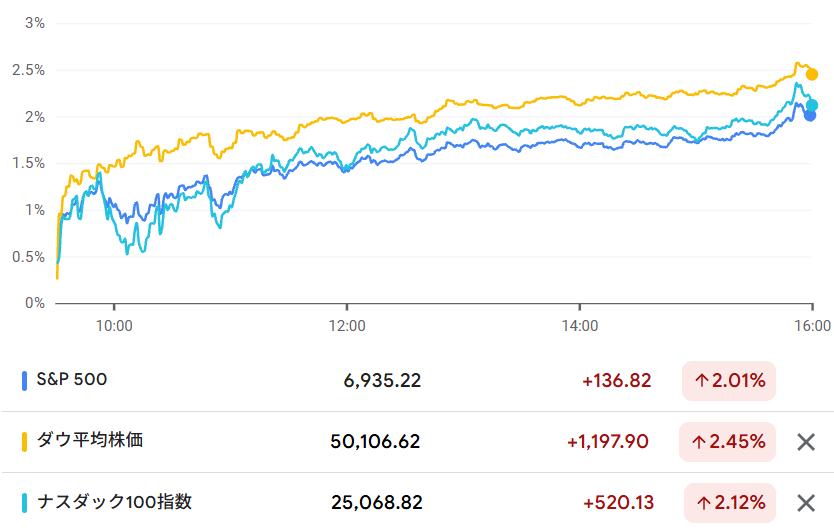Click the blue S&P 500 color marker
This screenshot has width=834, height=530.
click(x=24, y=380)
